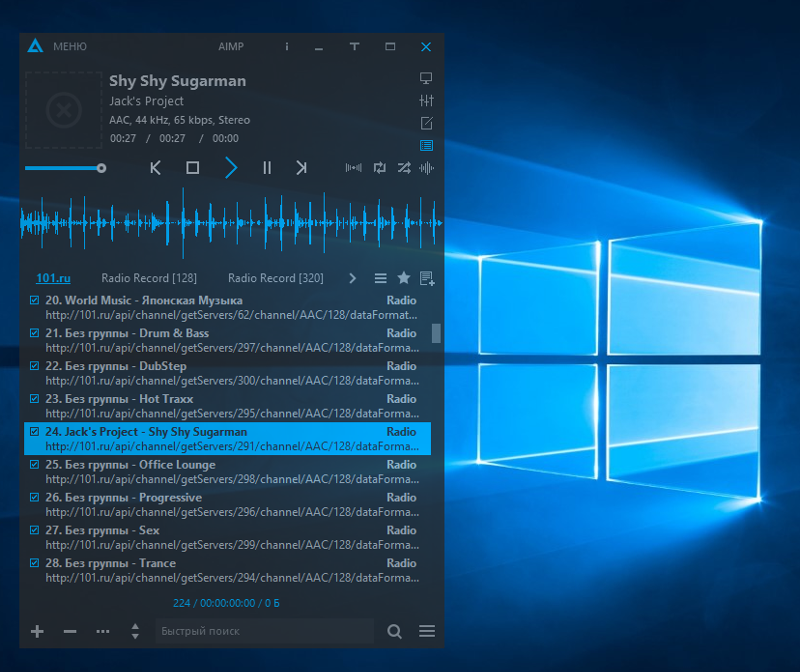This screenshot has width=800, height=672.
Task: Uncheck the Trance entry
Action: point(34,563)
